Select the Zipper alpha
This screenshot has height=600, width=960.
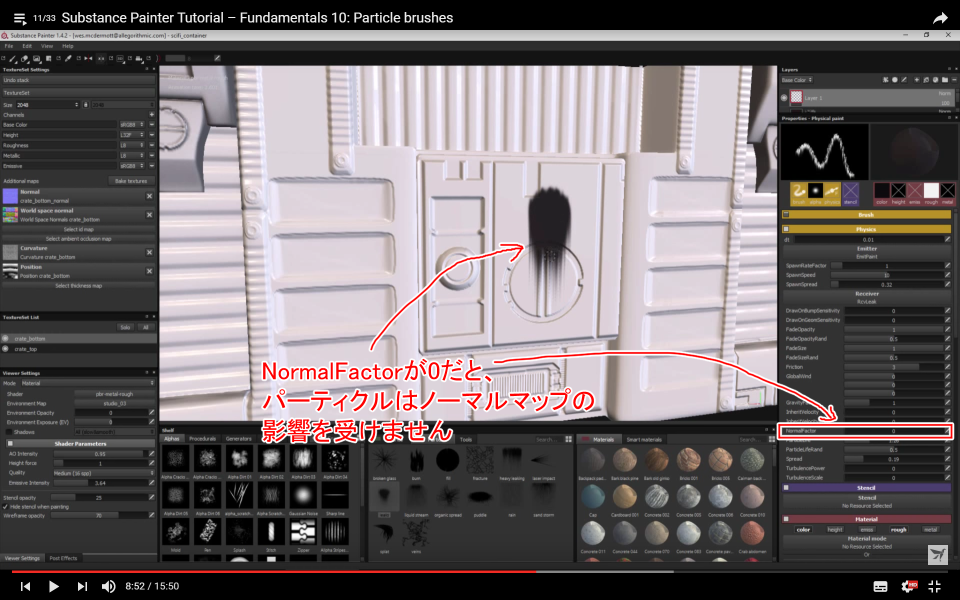point(302,534)
